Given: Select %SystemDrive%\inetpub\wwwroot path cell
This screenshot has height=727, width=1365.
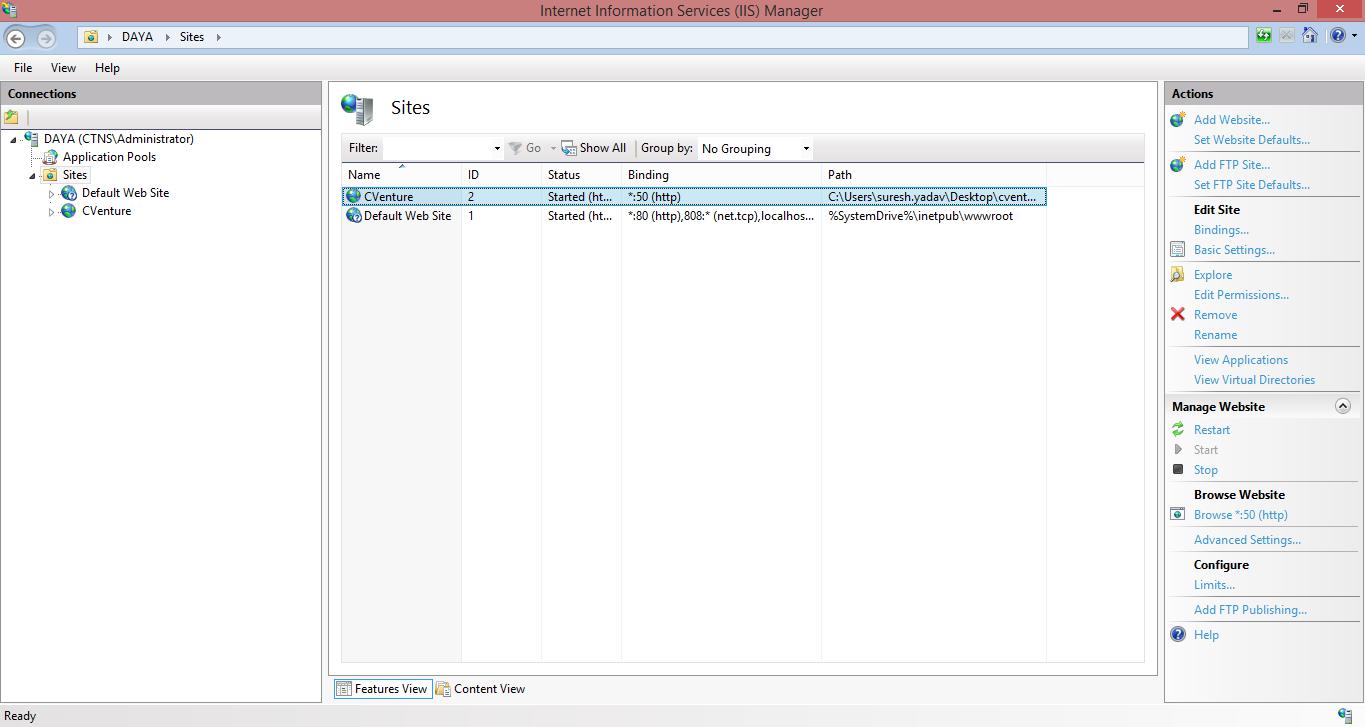Looking at the screenshot, I should (x=920, y=216).
